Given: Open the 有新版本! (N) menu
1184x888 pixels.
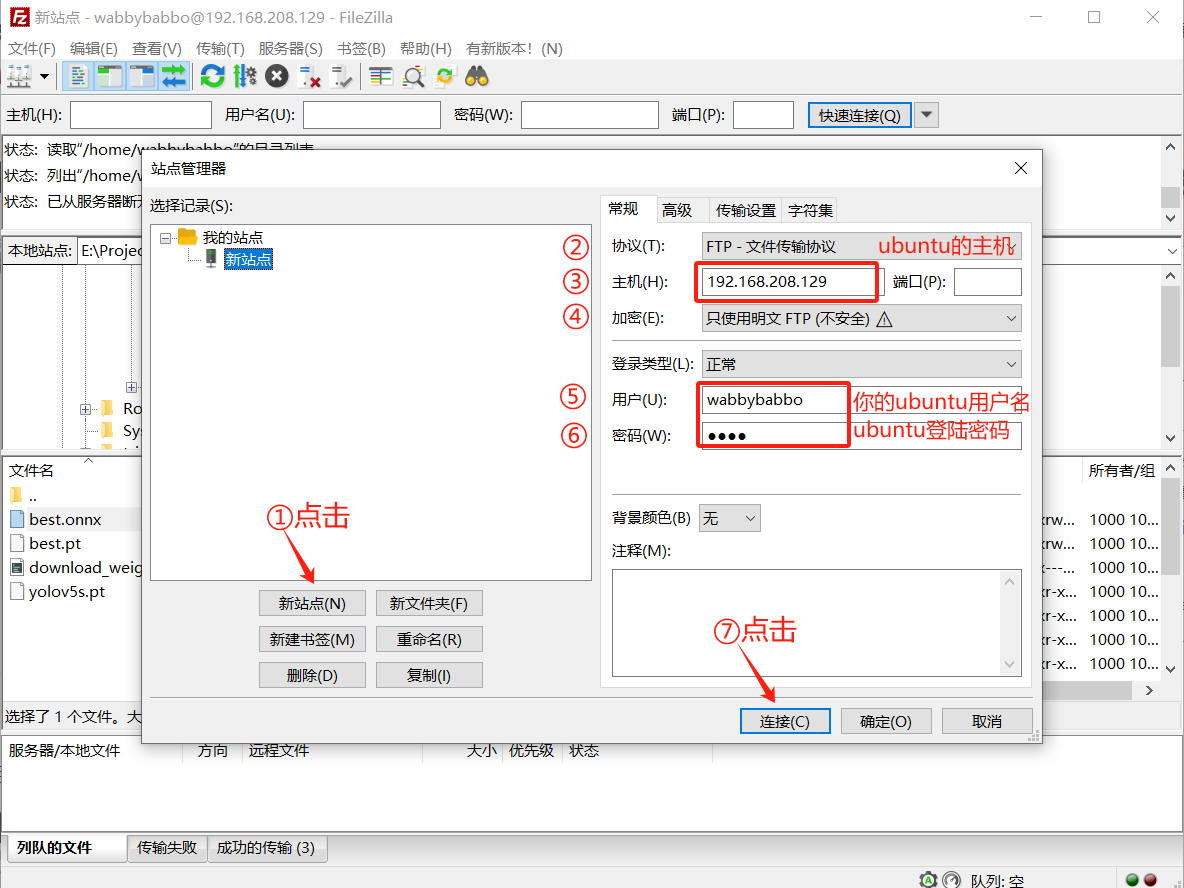Looking at the screenshot, I should (513, 48).
